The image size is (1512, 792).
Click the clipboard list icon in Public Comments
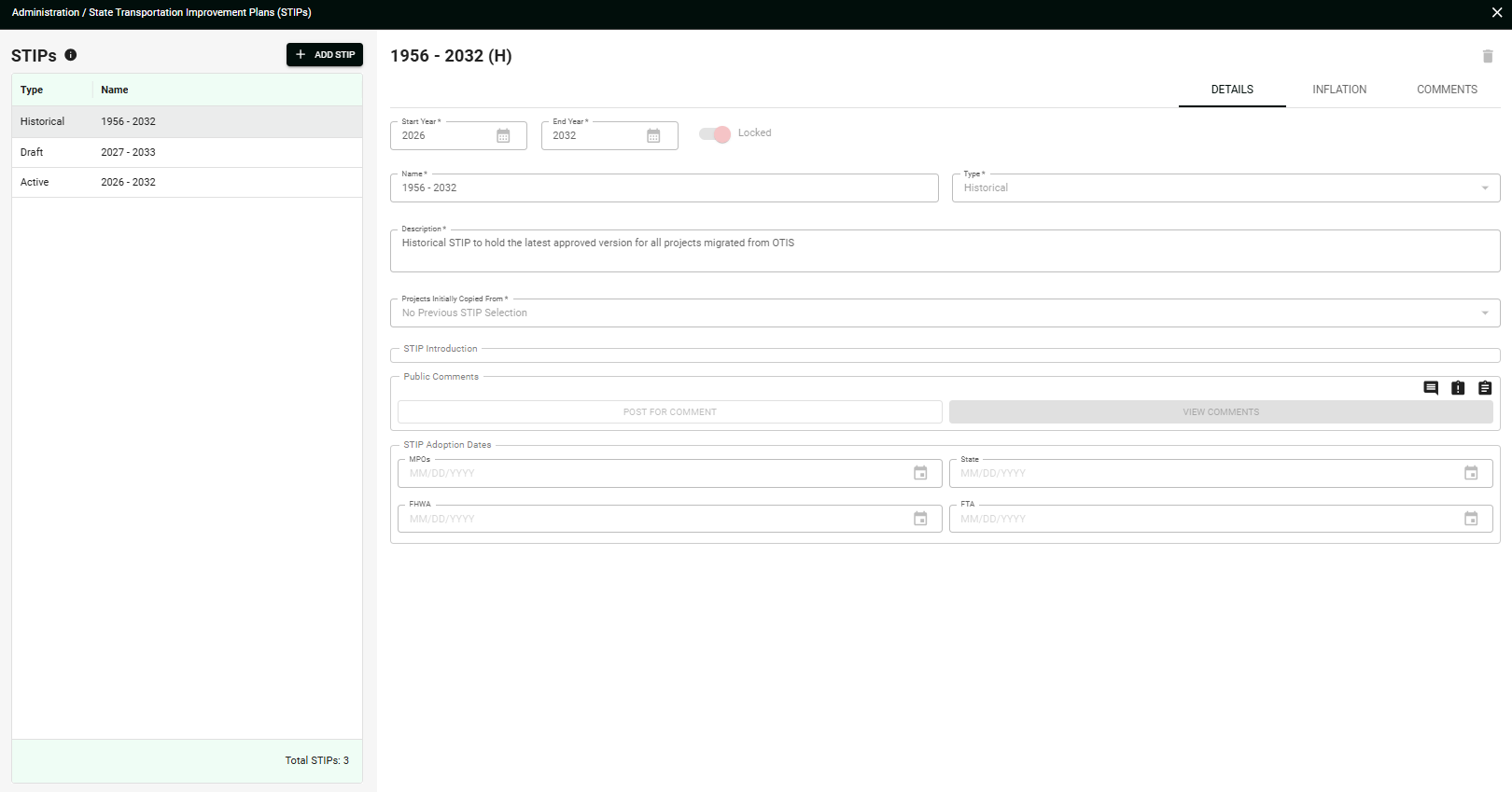coord(1485,388)
